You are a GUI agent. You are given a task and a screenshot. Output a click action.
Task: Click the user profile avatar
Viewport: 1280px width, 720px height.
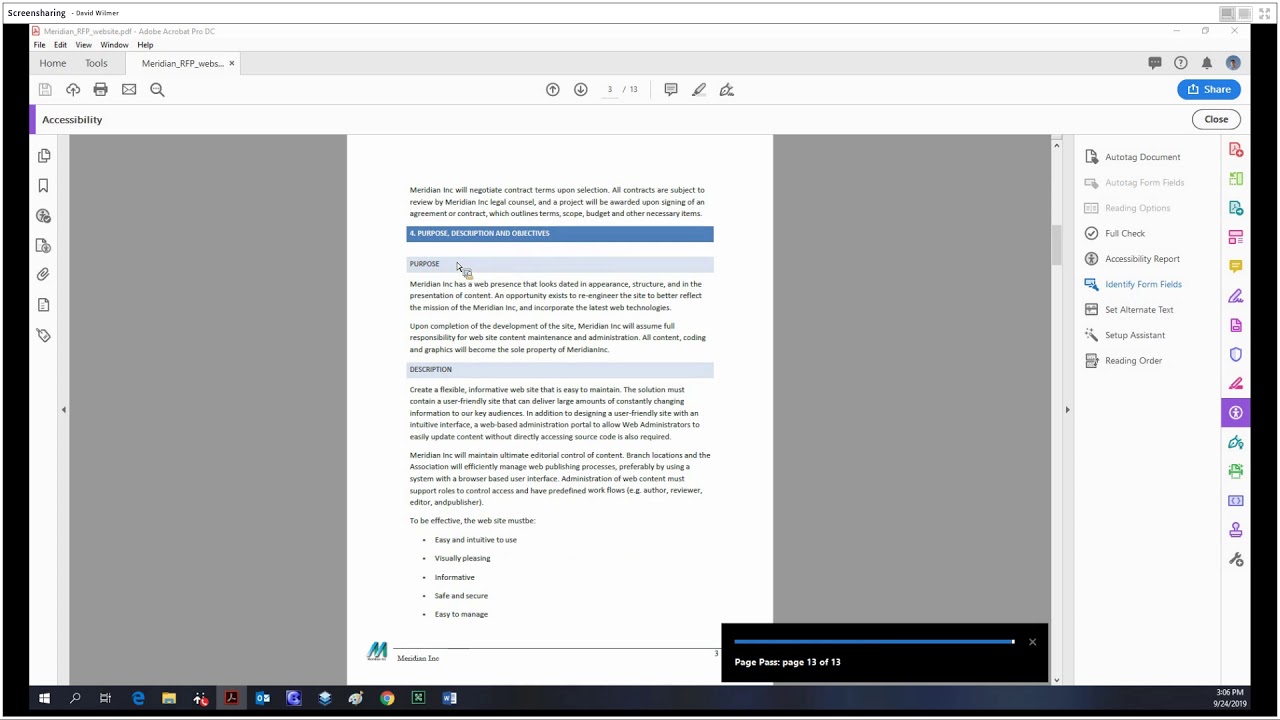(x=1233, y=63)
